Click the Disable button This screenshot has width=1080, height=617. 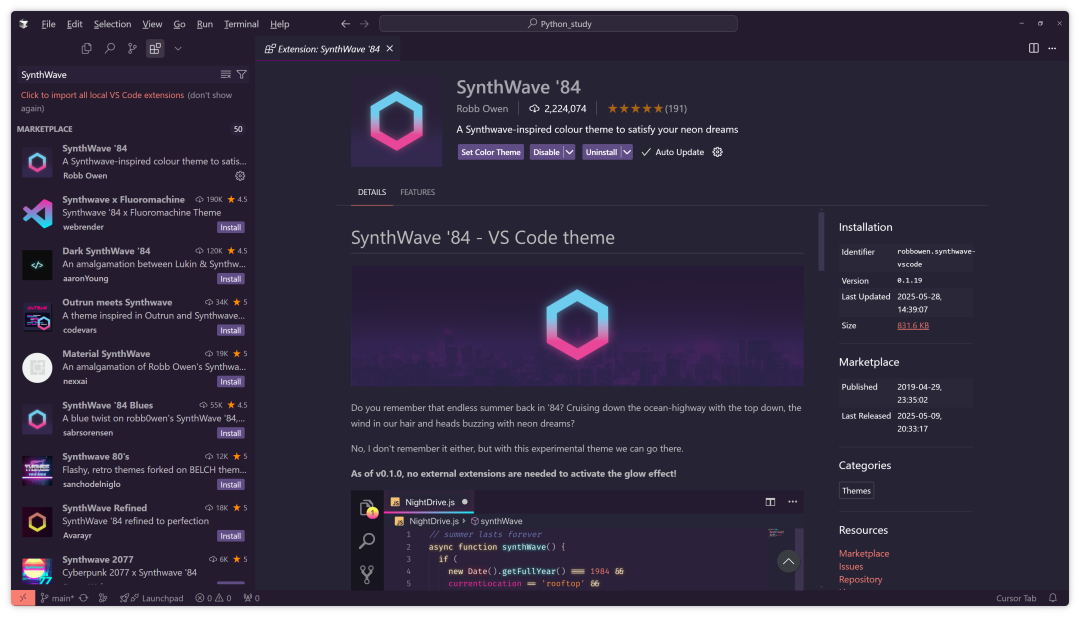click(546, 152)
